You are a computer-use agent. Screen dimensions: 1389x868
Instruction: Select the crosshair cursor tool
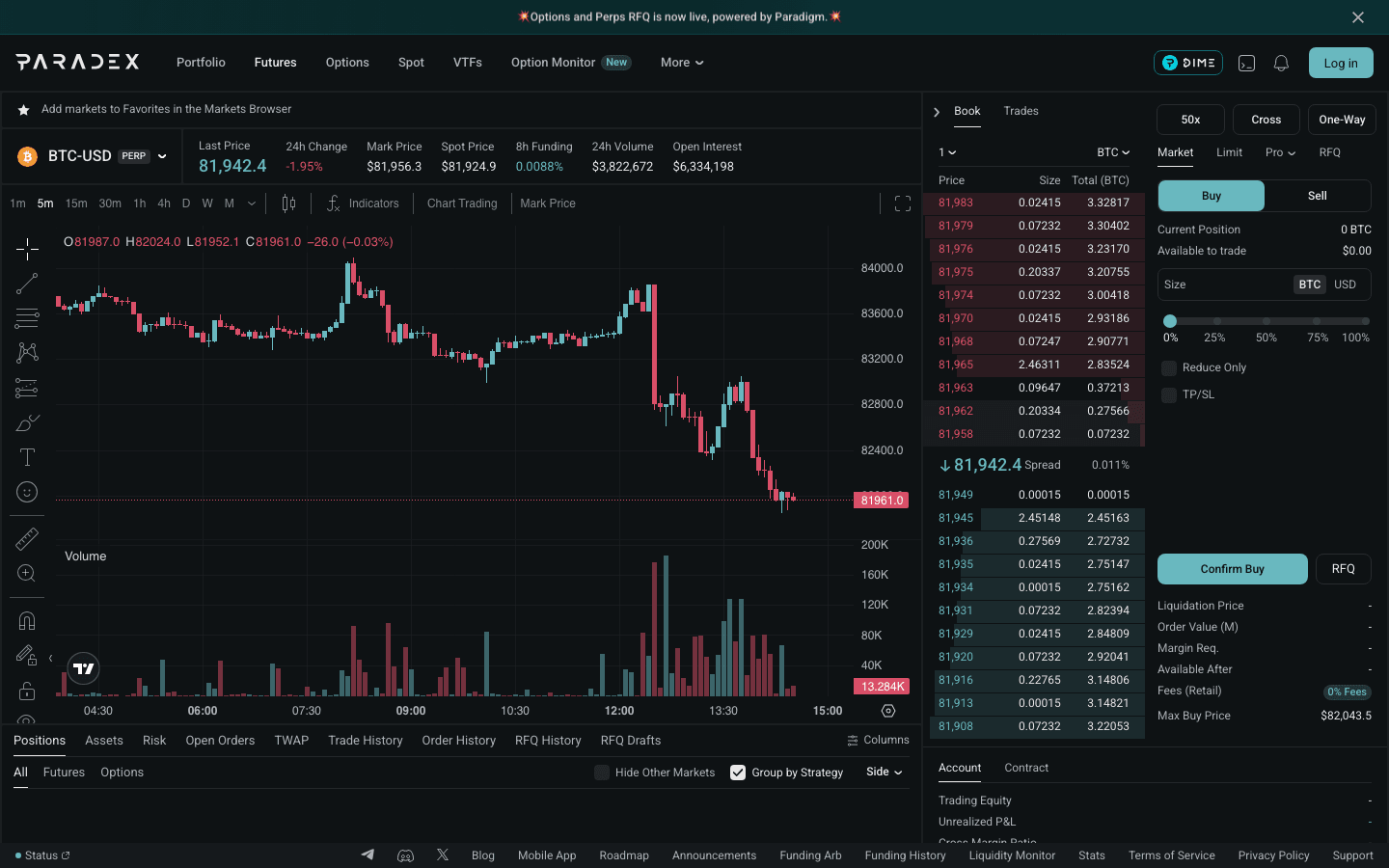click(x=27, y=249)
